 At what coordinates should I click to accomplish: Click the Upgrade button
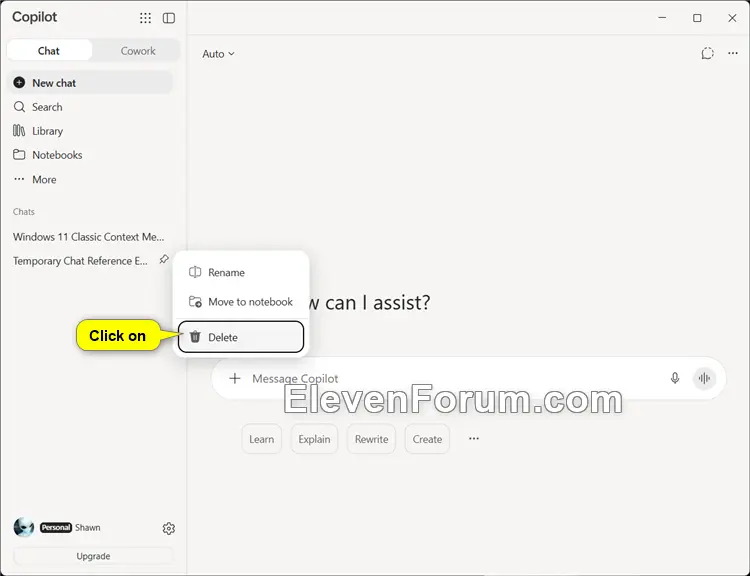[x=93, y=556]
